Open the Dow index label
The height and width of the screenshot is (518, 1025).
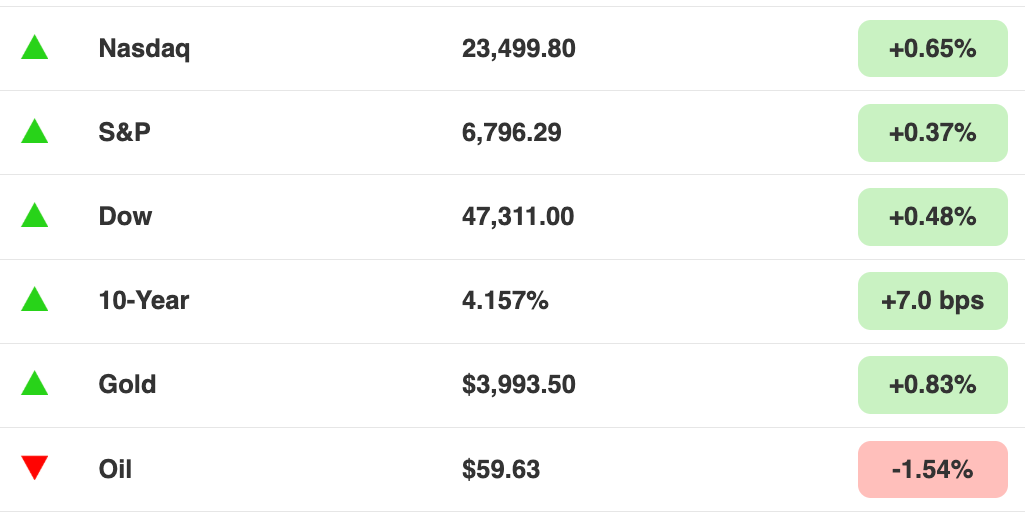pyautogui.click(x=125, y=216)
